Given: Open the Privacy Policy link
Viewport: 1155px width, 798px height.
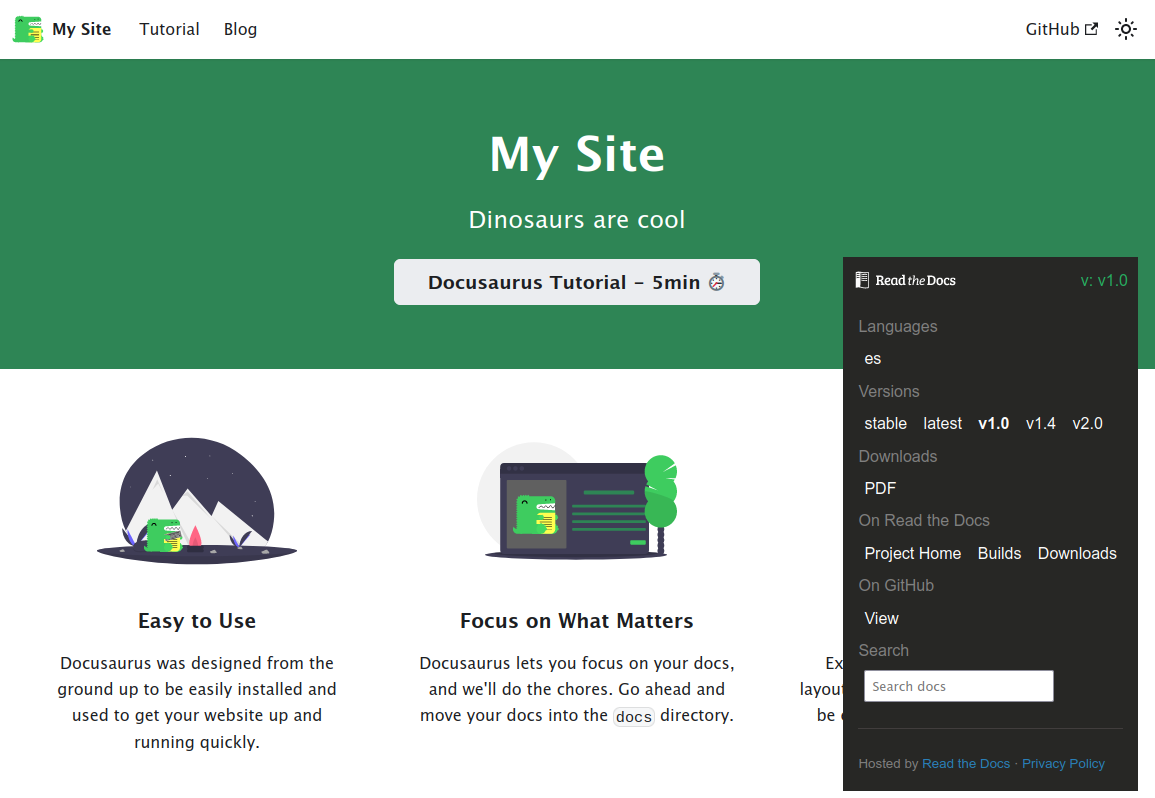Looking at the screenshot, I should click(x=1063, y=763).
